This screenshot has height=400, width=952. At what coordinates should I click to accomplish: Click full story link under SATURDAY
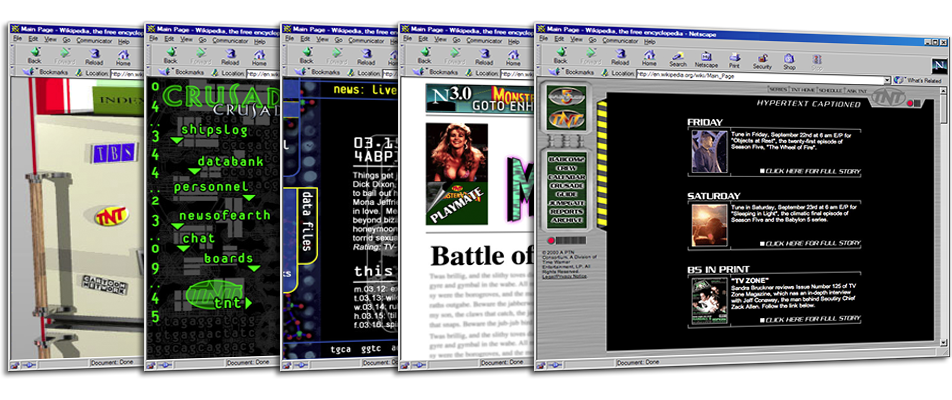click(x=811, y=244)
